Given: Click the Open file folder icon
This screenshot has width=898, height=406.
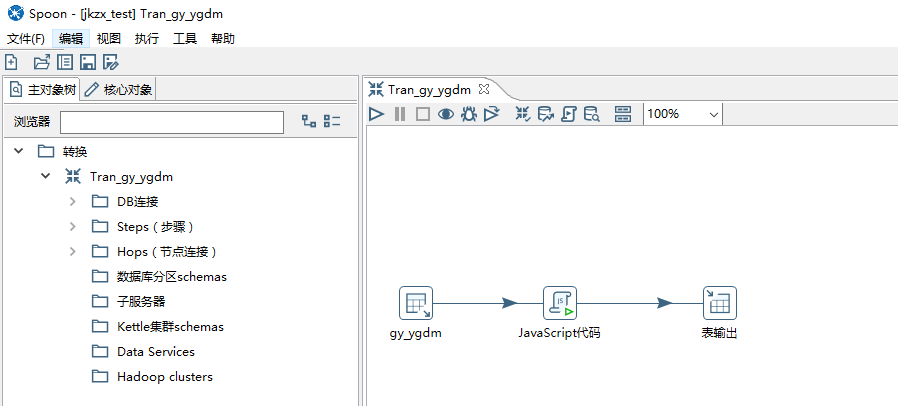Looking at the screenshot, I should click(42, 62).
